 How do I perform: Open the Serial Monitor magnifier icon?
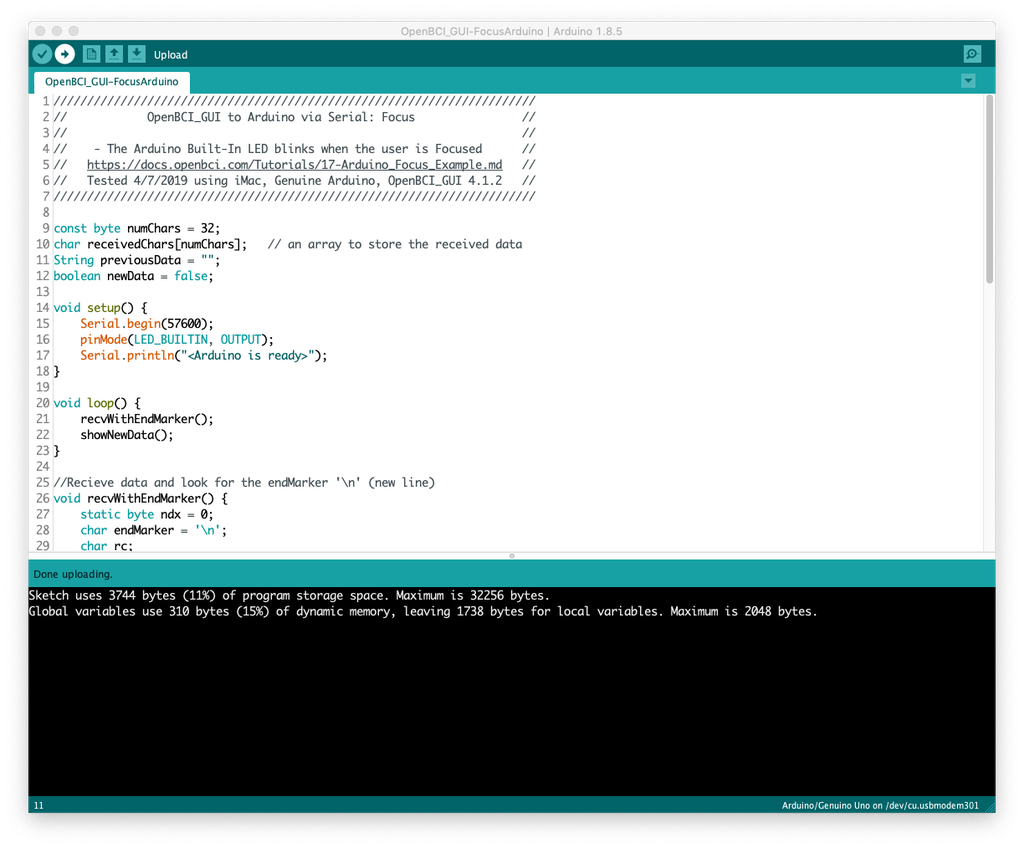[x=971, y=54]
